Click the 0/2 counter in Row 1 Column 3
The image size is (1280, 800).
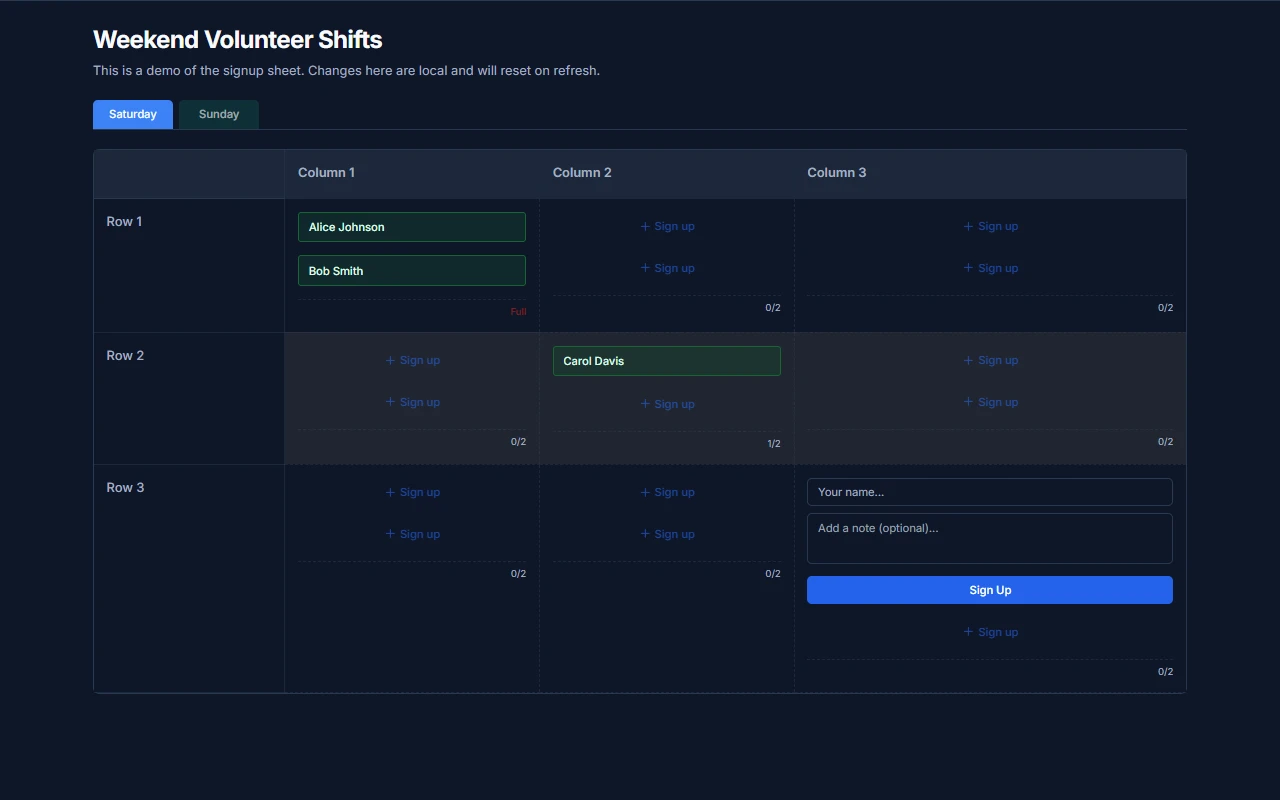tap(1165, 308)
